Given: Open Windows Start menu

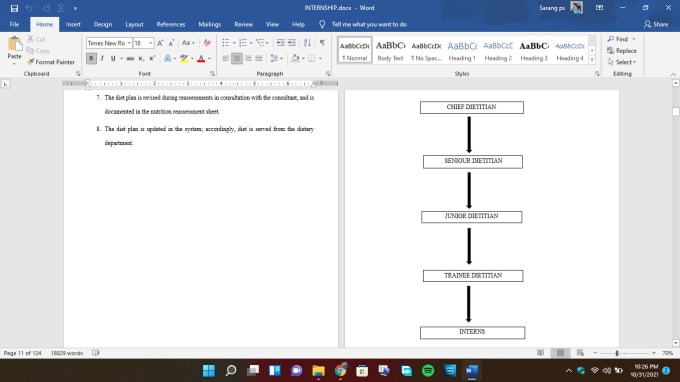Looking at the screenshot, I should coord(209,371).
